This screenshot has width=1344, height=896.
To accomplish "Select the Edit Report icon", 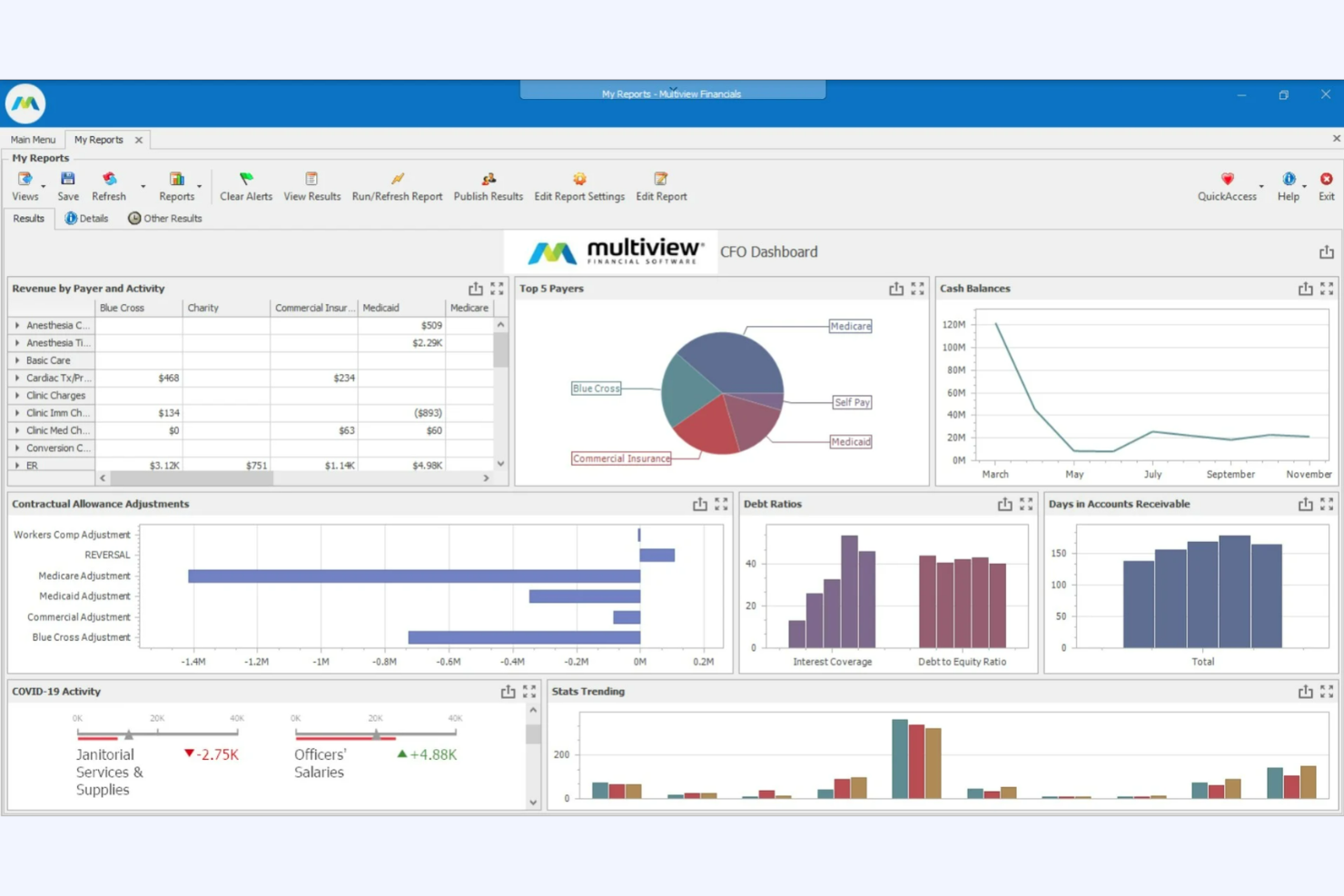I will pos(661,178).
